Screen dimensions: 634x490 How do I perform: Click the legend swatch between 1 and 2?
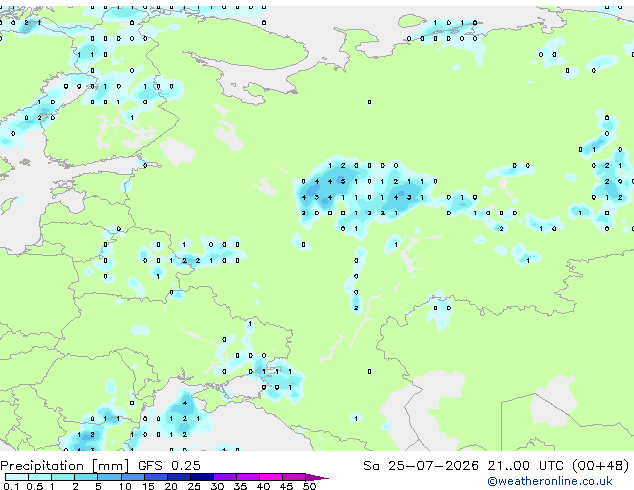(63, 477)
